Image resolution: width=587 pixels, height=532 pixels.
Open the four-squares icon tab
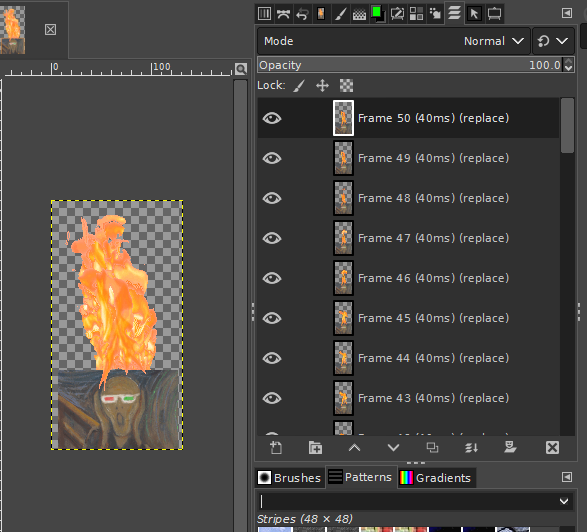pos(416,14)
